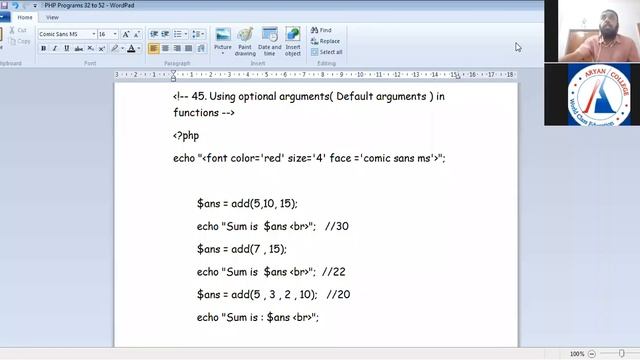The width and height of the screenshot is (640, 360).
Task: Click the right indent marker on ruler
Action: click(458, 76)
